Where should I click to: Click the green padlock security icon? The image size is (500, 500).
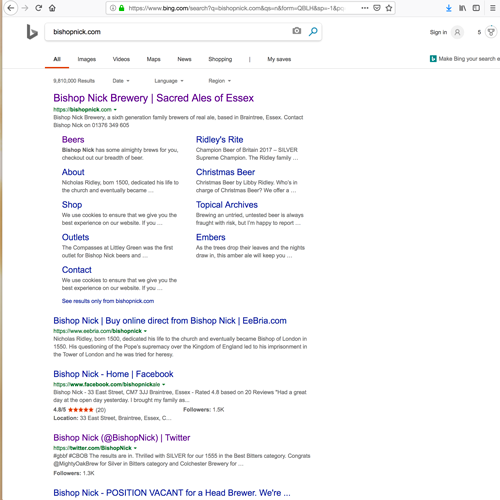click(121, 8)
